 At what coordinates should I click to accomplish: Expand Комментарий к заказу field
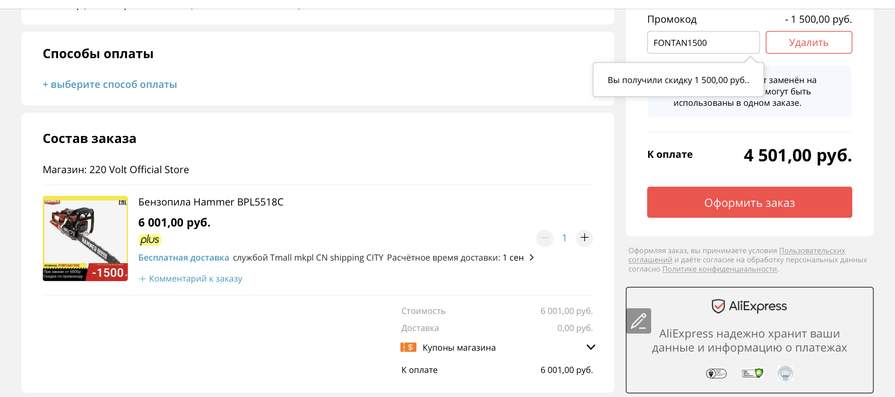[191, 279]
